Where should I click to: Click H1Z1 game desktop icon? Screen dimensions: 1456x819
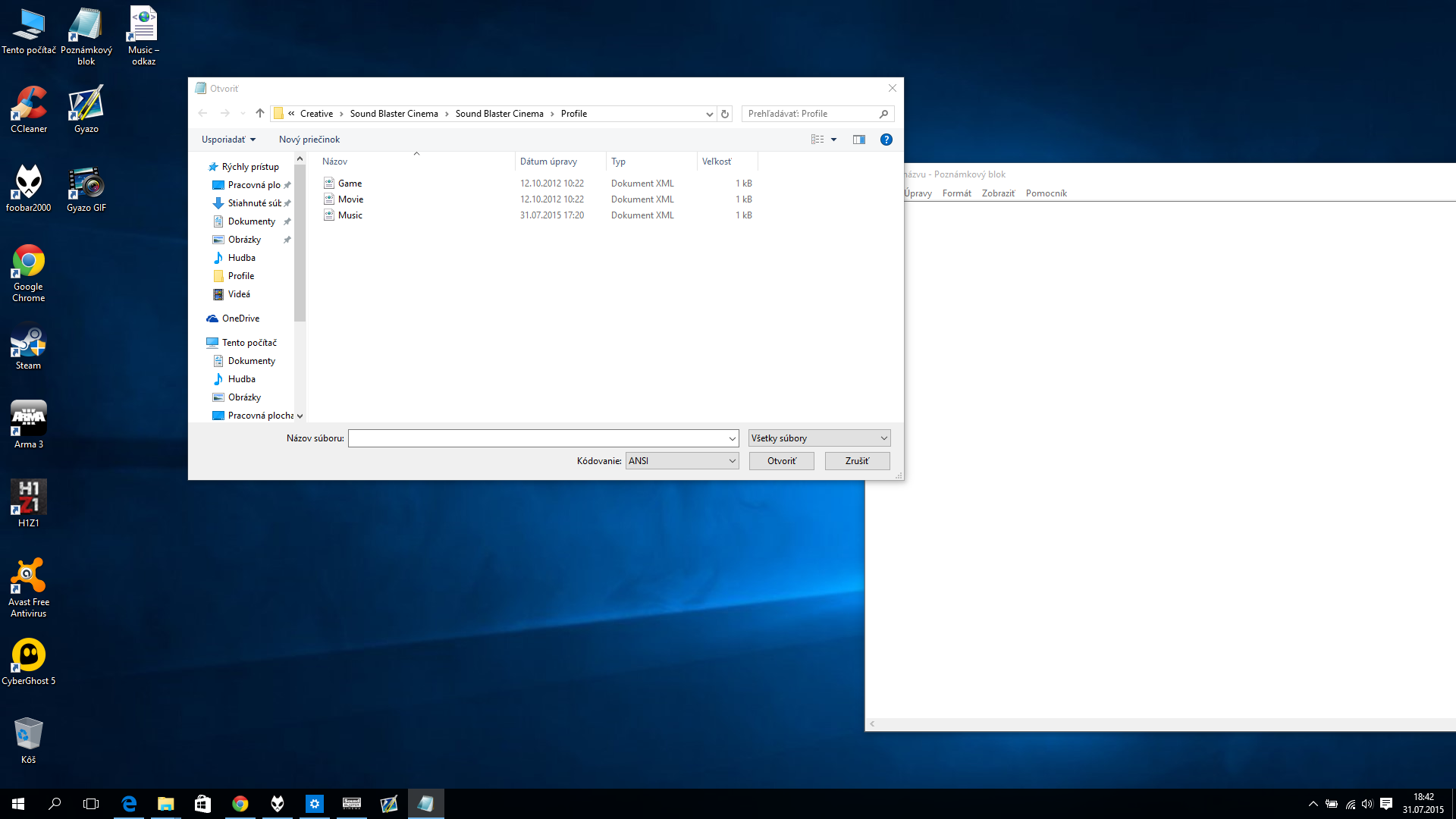27,496
